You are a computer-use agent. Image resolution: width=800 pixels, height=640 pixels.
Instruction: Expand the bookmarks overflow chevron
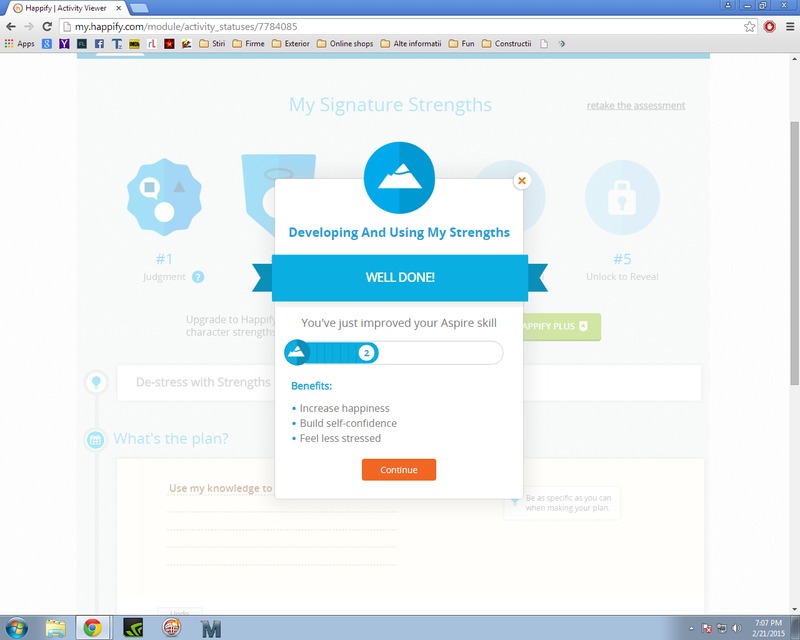562,44
